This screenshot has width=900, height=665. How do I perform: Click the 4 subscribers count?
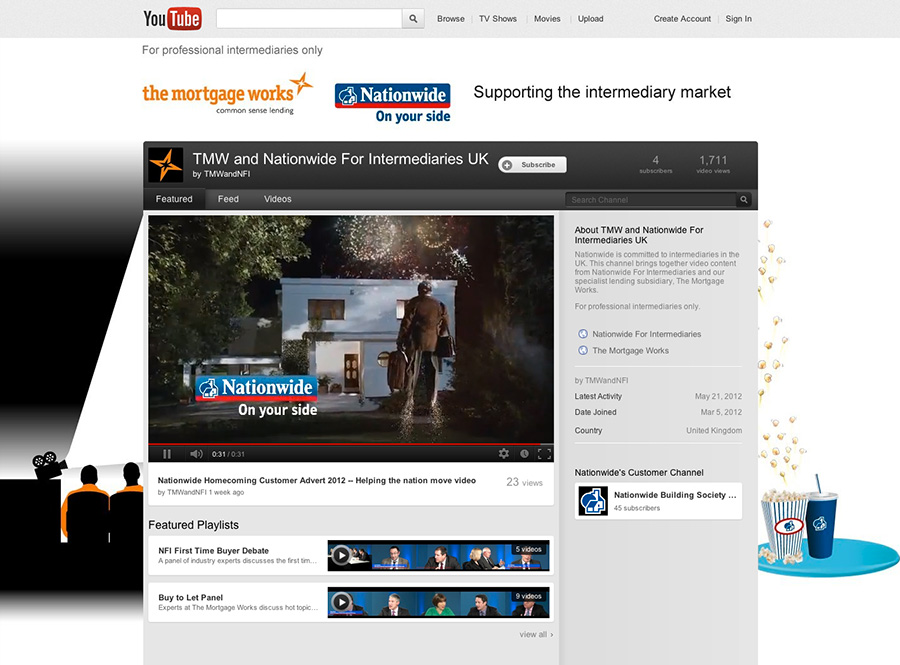pyautogui.click(x=655, y=164)
